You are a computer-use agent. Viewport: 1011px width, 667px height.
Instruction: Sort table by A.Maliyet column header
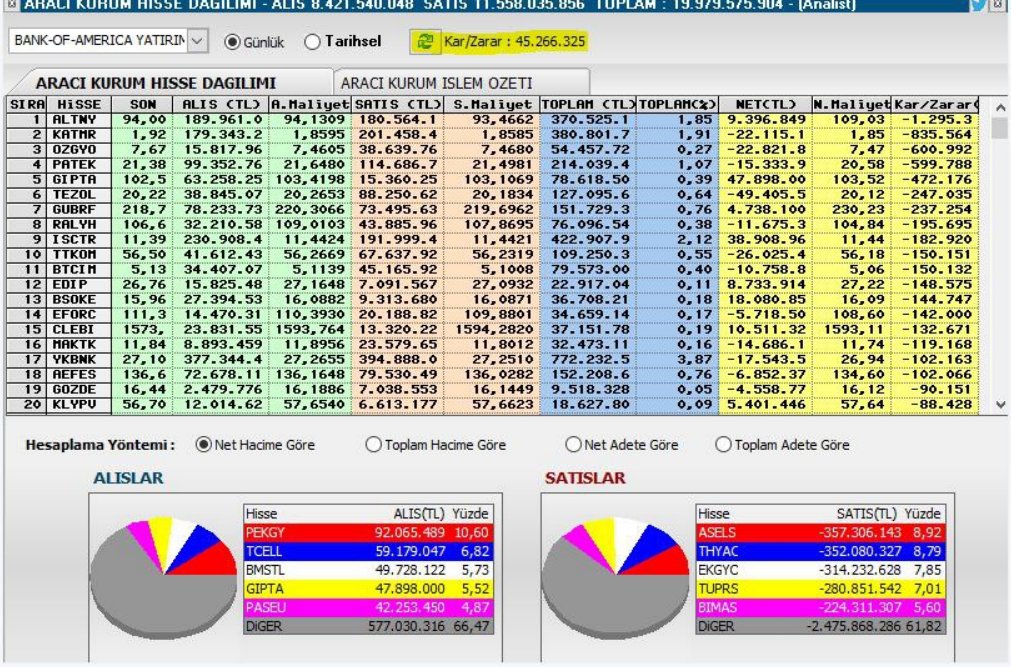tap(310, 105)
